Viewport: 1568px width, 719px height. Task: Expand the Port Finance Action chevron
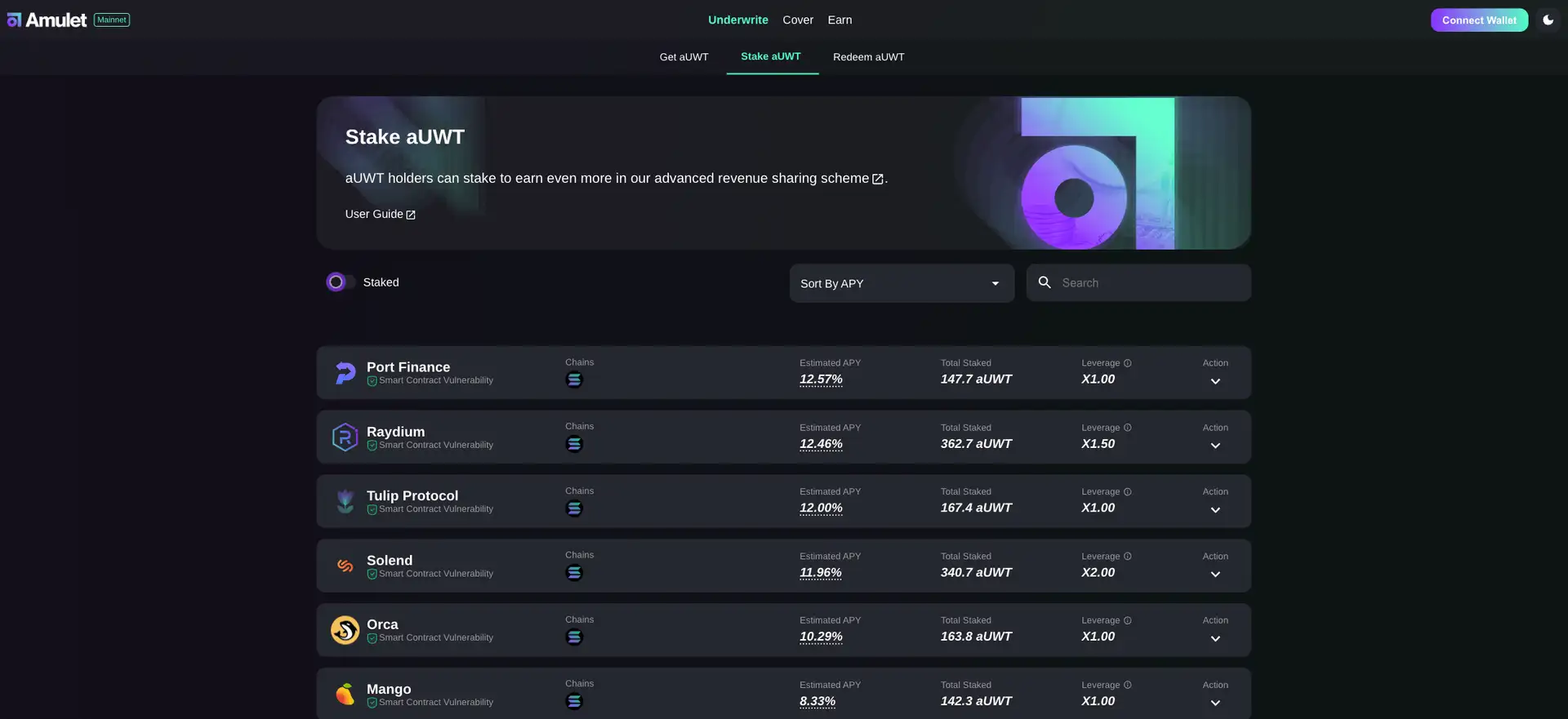coord(1215,381)
